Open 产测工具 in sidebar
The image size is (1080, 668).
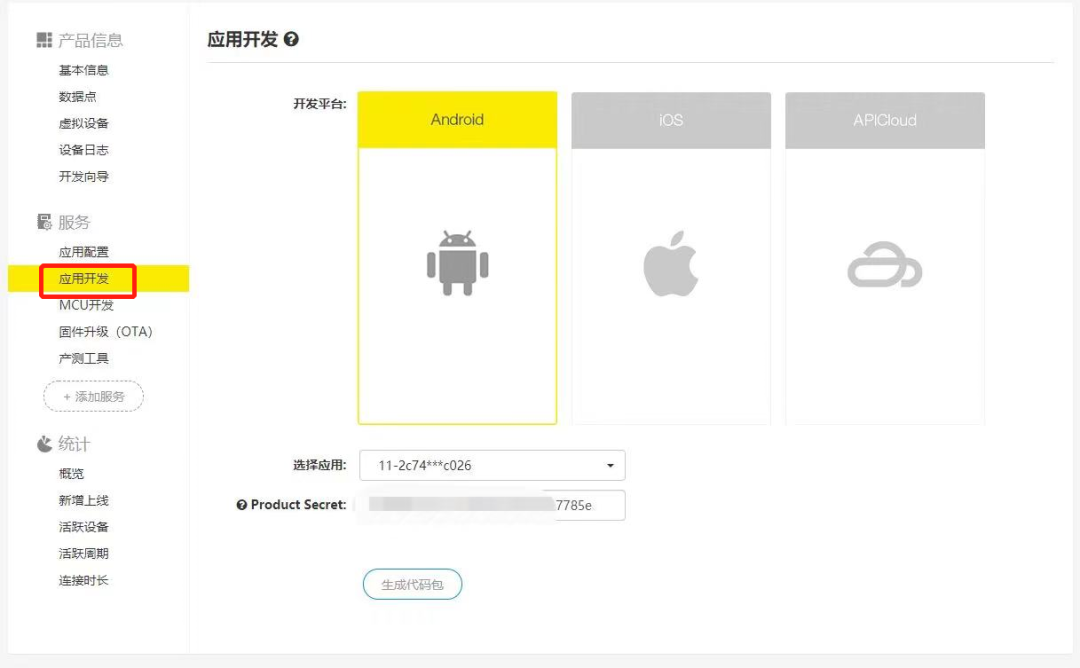click(x=83, y=358)
